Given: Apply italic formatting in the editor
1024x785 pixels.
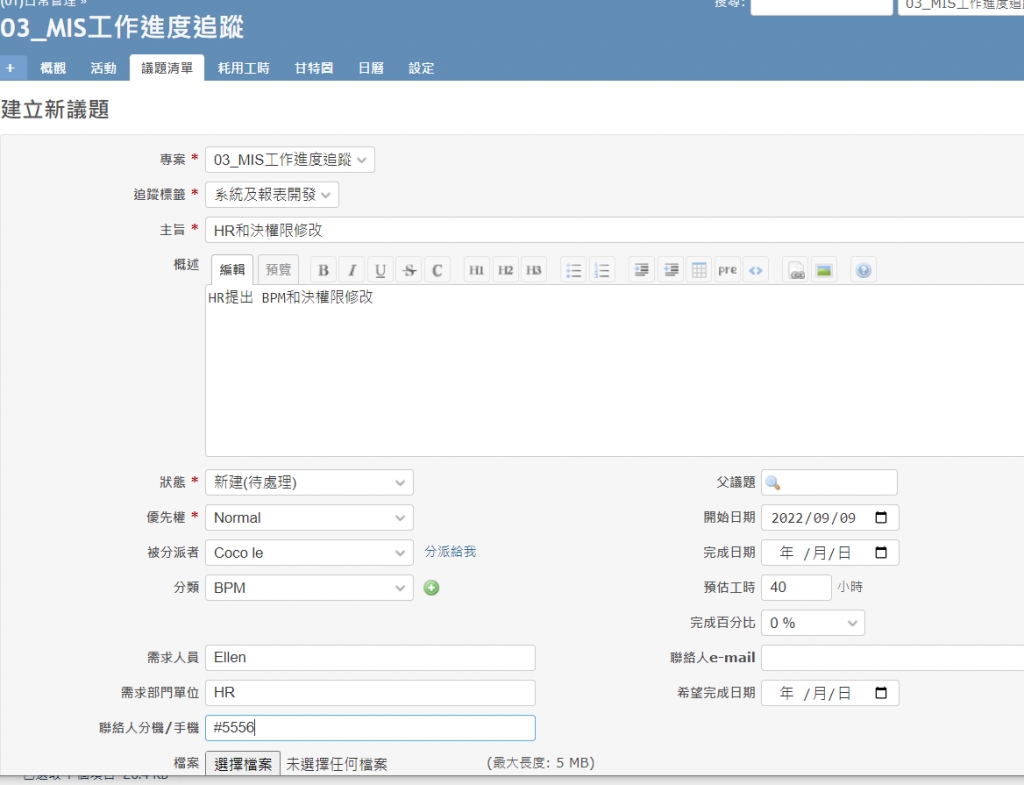Looking at the screenshot, I should point(351,270).
